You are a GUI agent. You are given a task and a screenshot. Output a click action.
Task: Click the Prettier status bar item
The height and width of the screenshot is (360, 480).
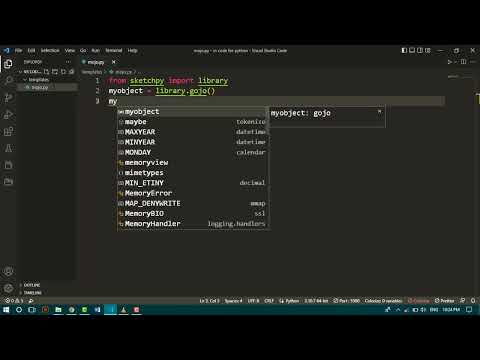pyautogui.click(x=444, y=301)
